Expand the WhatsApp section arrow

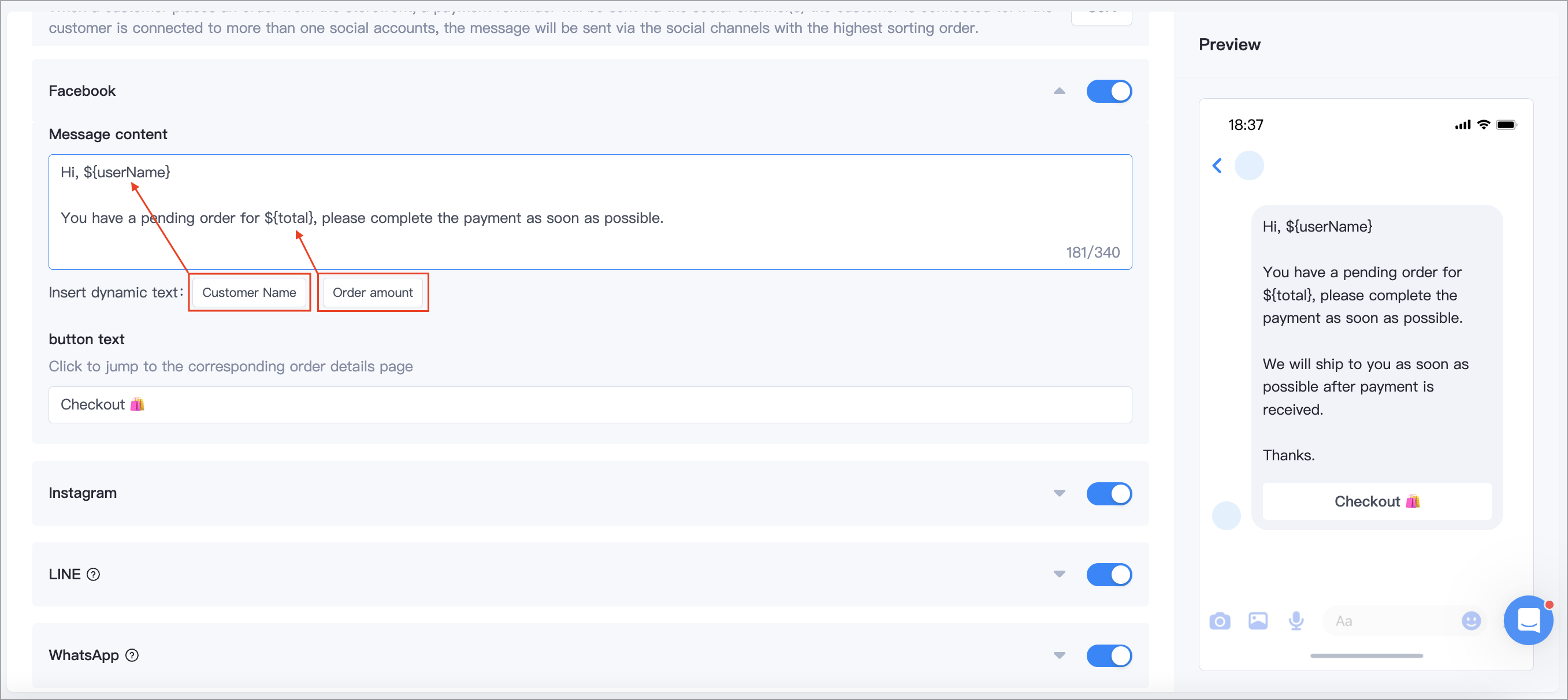tap(1059, 656)
